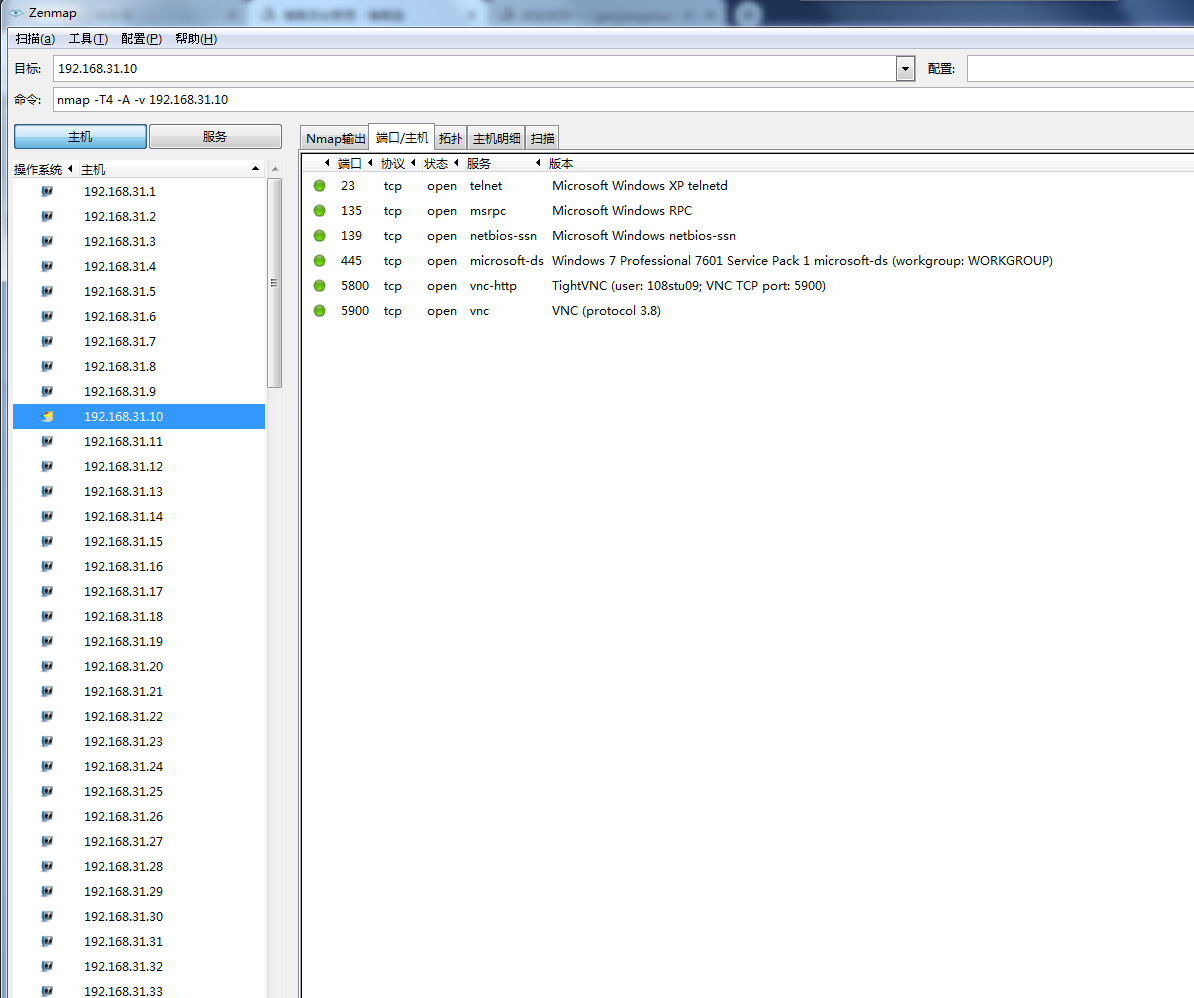Click the telnet service cell
Screen dimensions: 1194x998
[486, 186]
